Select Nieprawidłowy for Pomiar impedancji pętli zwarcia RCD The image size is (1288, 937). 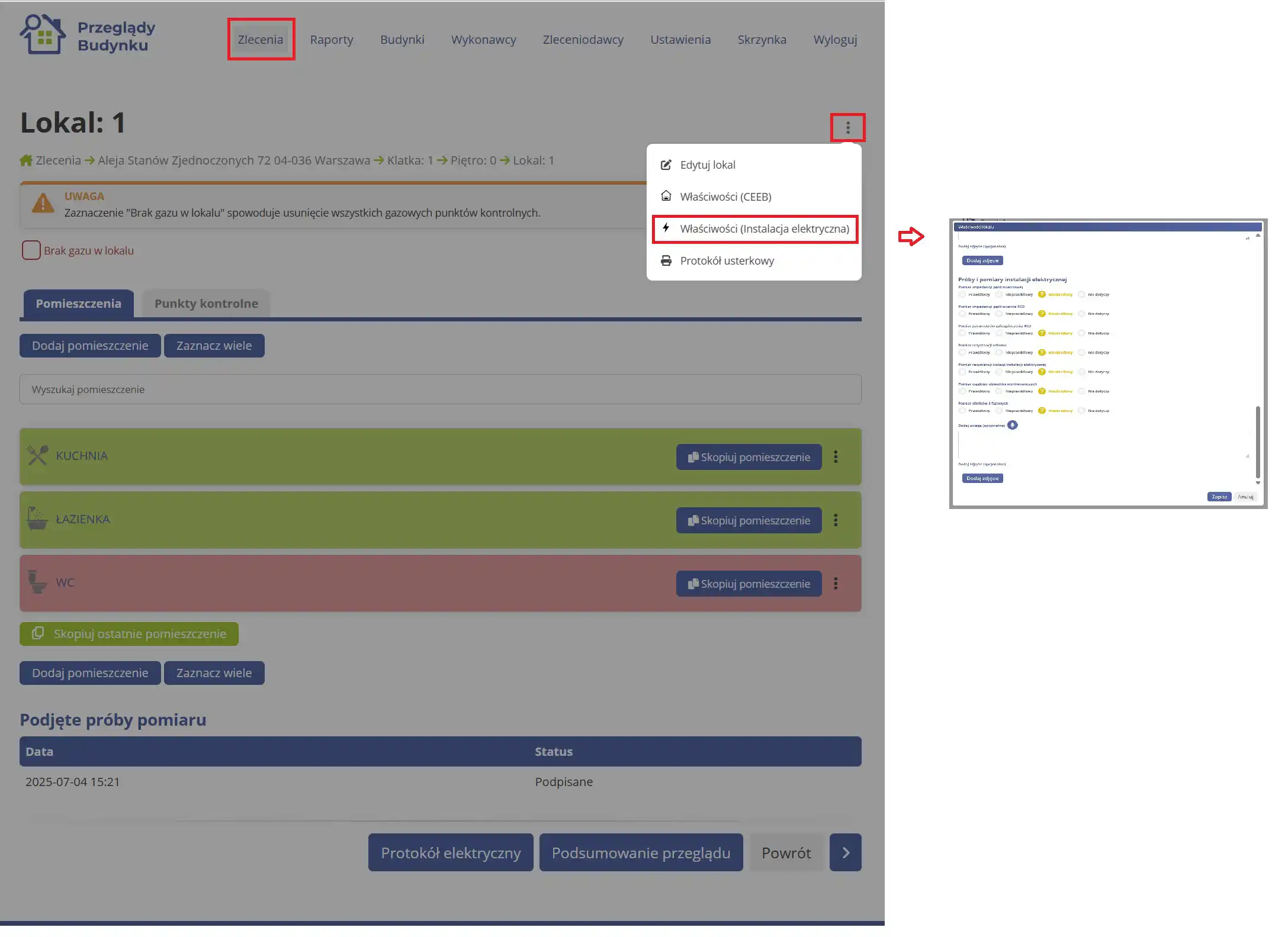998,314
